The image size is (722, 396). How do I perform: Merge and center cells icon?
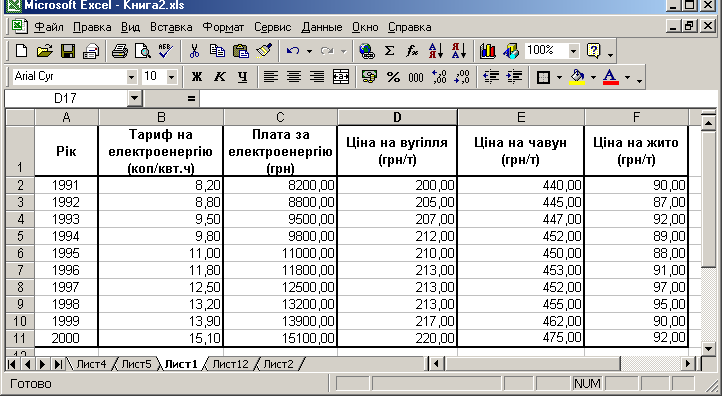pyautogui.click(x=341, y=77)
